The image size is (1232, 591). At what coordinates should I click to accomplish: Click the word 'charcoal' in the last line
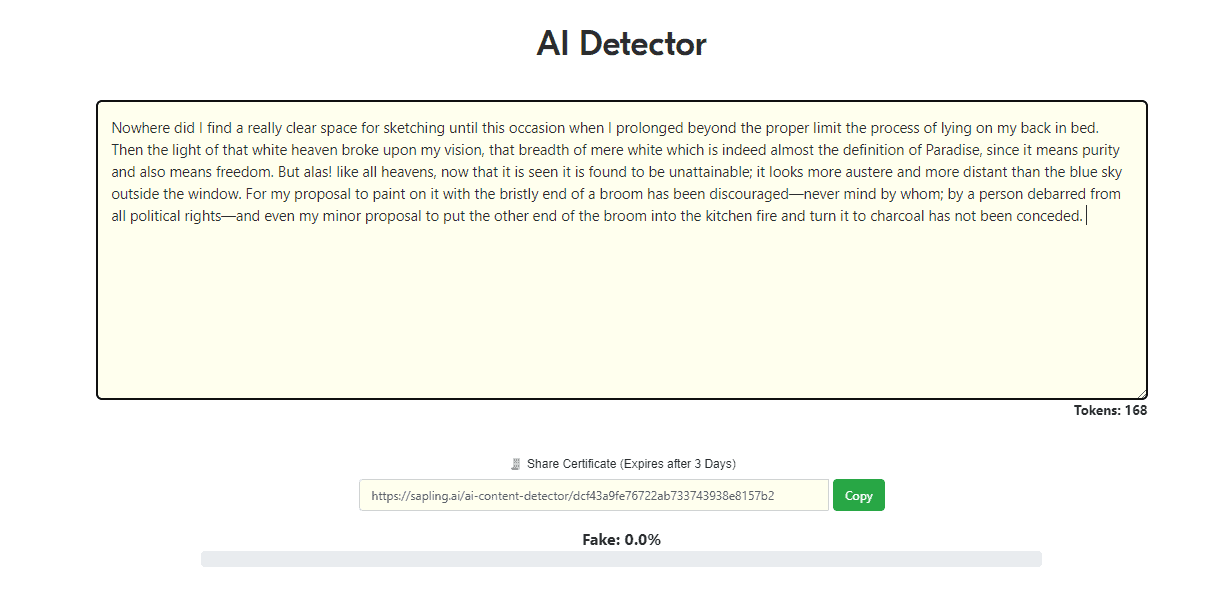[x=894, y=216]
